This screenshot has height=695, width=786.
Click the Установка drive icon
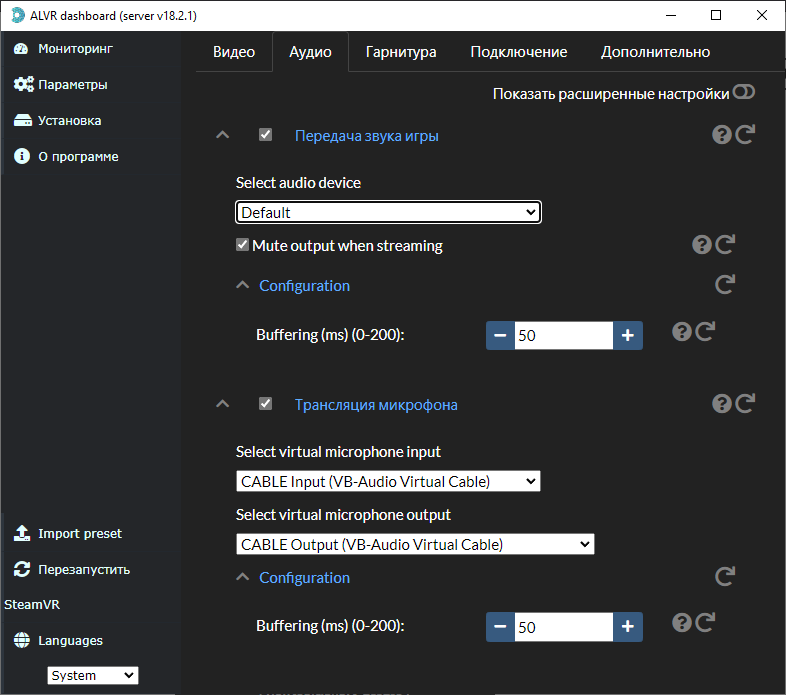pos(23,120)
